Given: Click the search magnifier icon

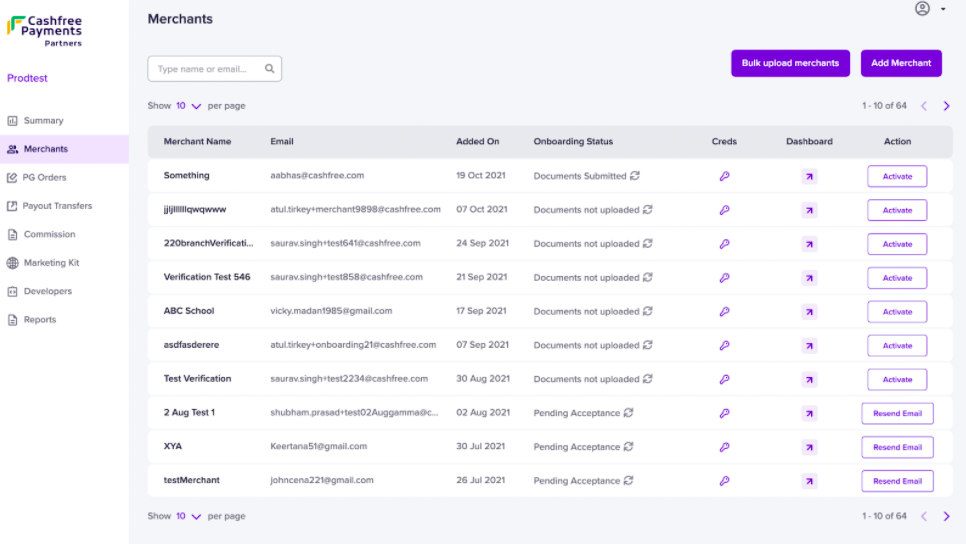Looking at the screenshot, I should 270,69.
